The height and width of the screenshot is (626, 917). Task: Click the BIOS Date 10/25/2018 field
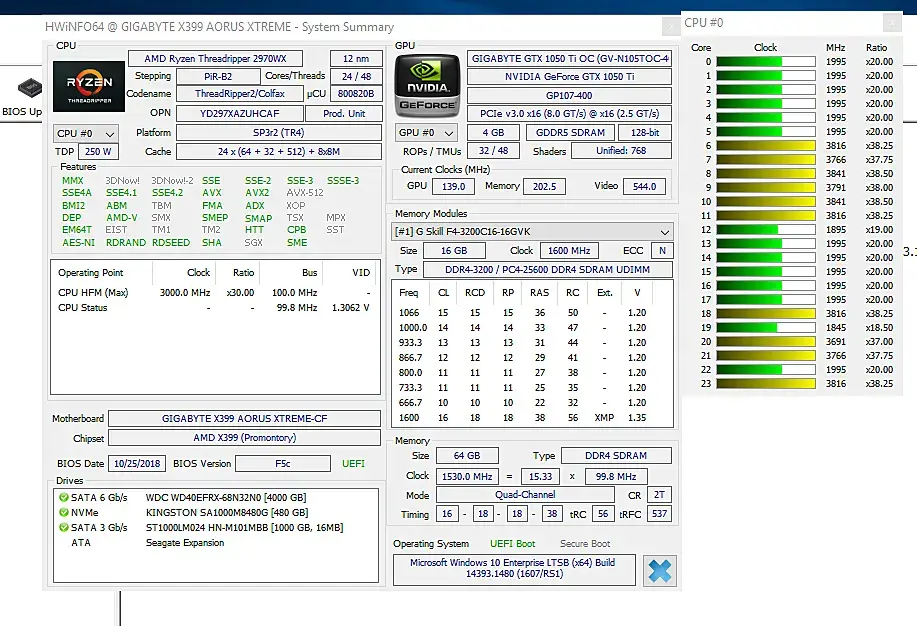pos(137,463)
